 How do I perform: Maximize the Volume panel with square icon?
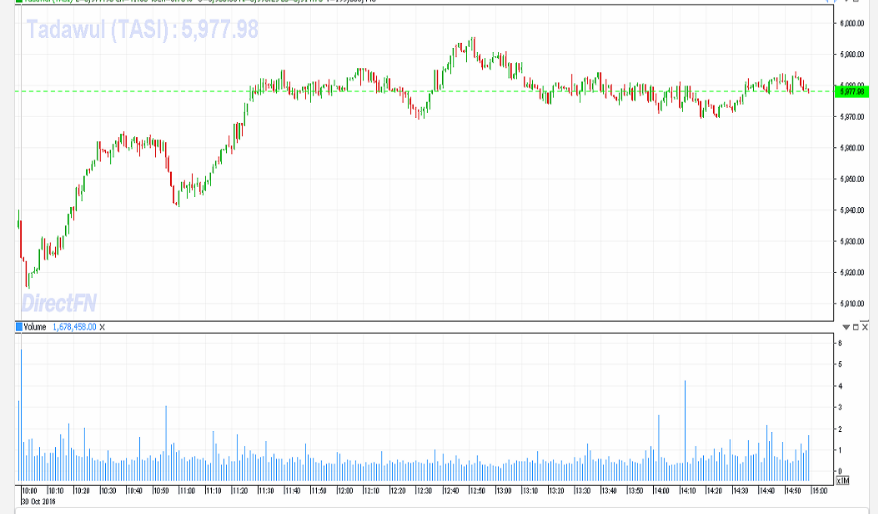[x=856, y=327]
